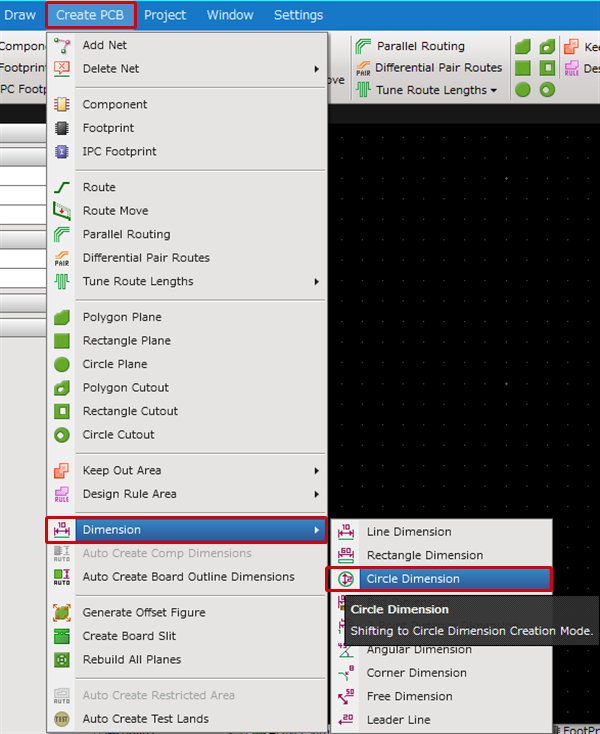The image size is (600, 734).
Task: Click the Leader Line icon
Action: (346, 719)
